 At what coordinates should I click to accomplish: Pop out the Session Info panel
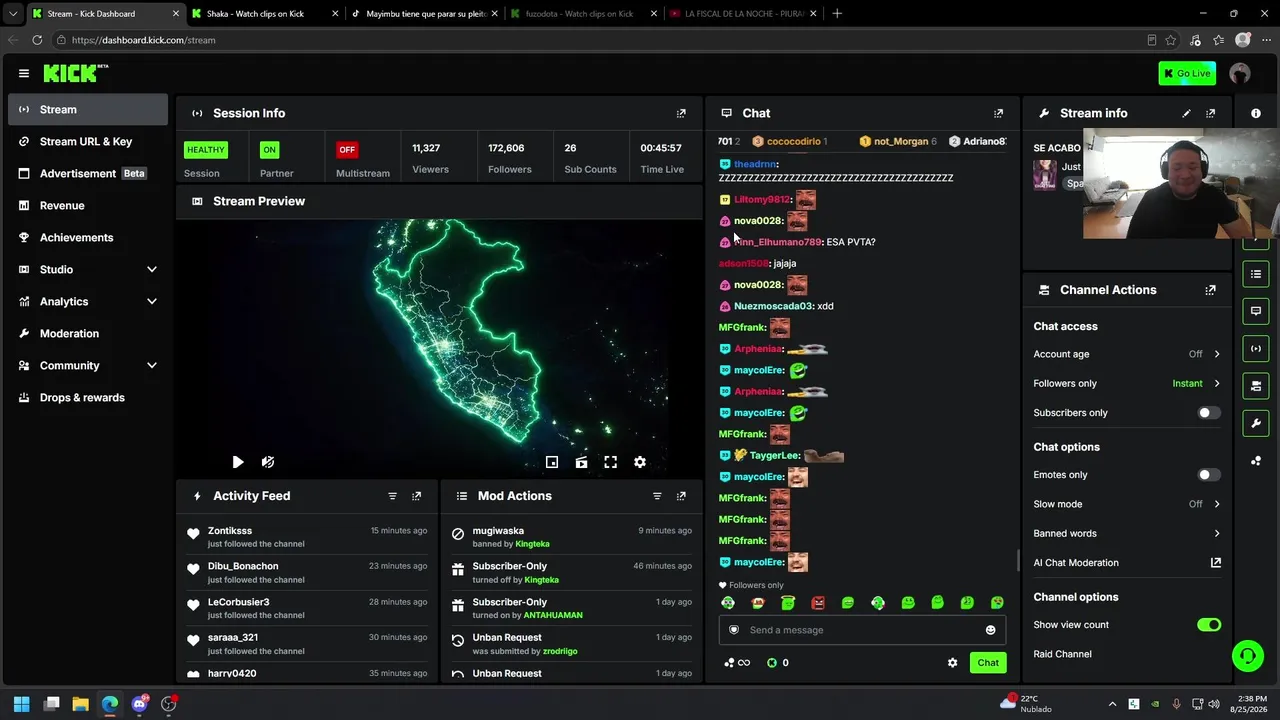click(681, 113)
